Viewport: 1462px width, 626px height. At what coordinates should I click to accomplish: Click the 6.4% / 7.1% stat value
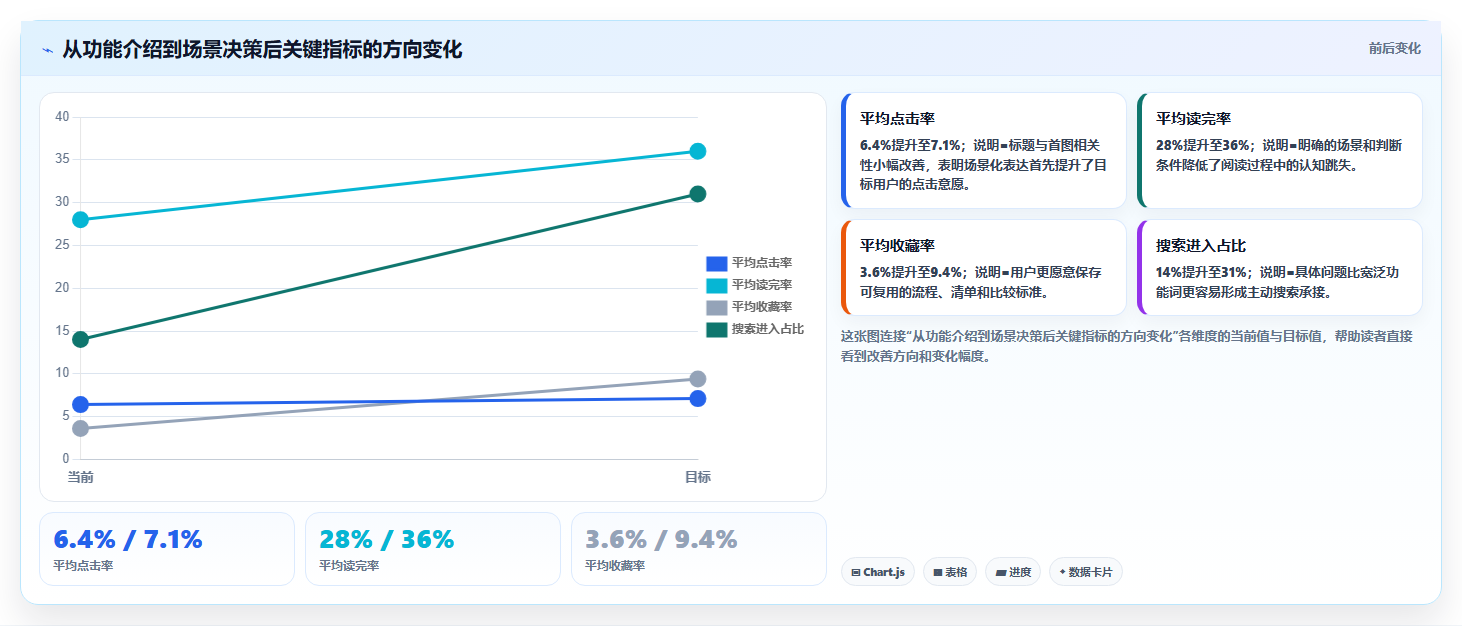[x=128, y=539]
